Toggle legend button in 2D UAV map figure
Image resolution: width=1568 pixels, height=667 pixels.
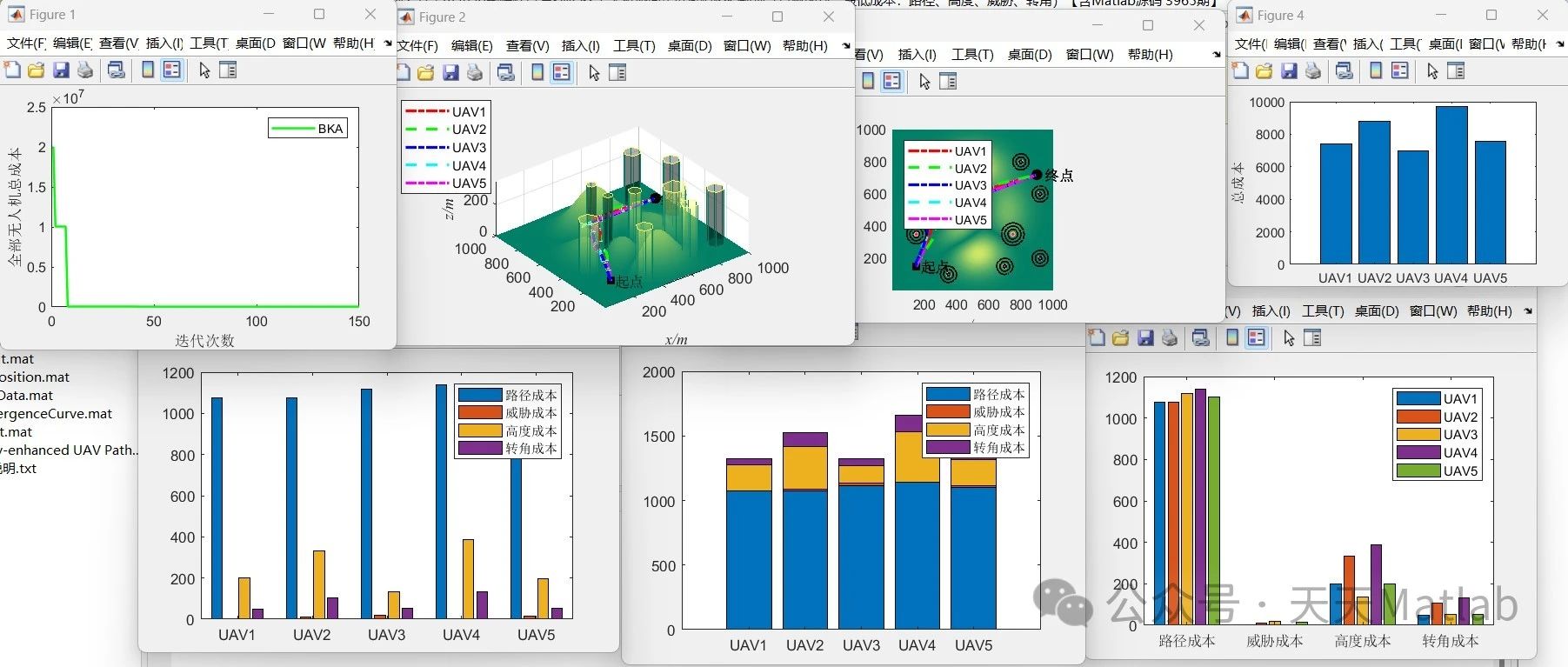(892, 81)
